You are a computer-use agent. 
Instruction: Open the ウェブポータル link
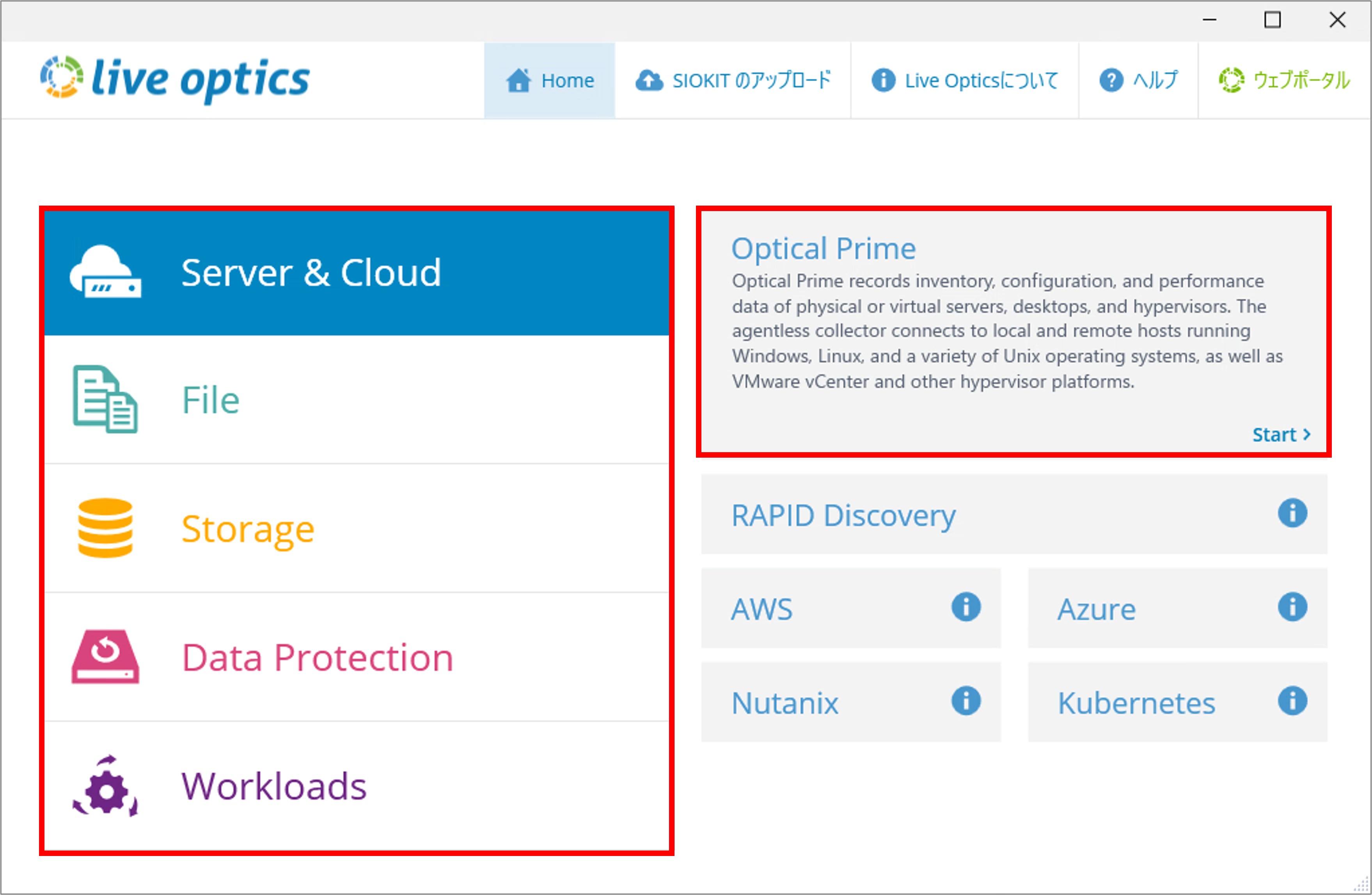(1284, 80)
